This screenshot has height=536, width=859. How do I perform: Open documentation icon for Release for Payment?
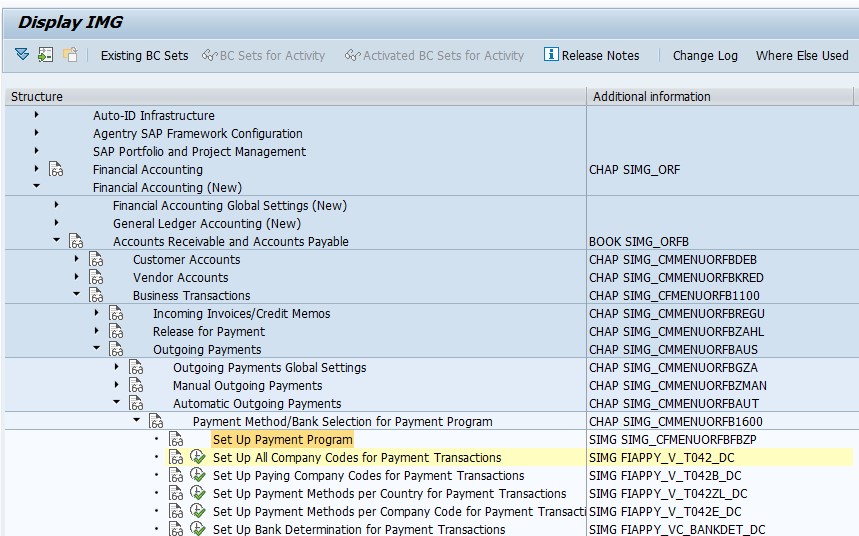click(x=116, y=331)
